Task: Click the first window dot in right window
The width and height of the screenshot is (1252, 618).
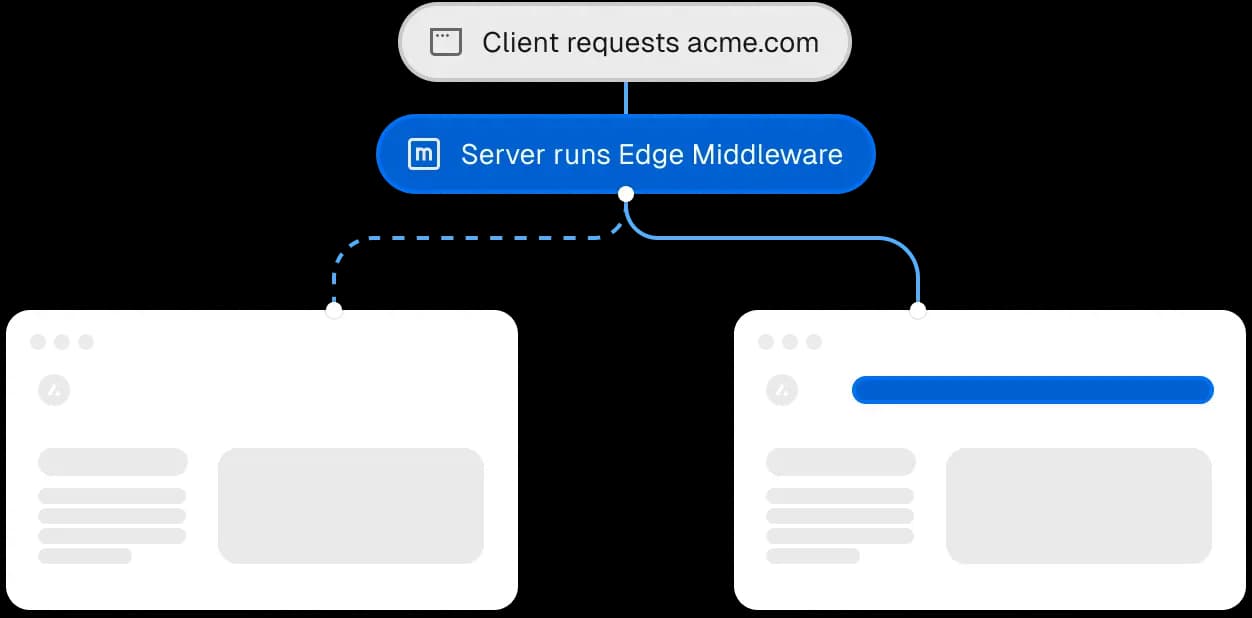Action: (x=766, y=342)
